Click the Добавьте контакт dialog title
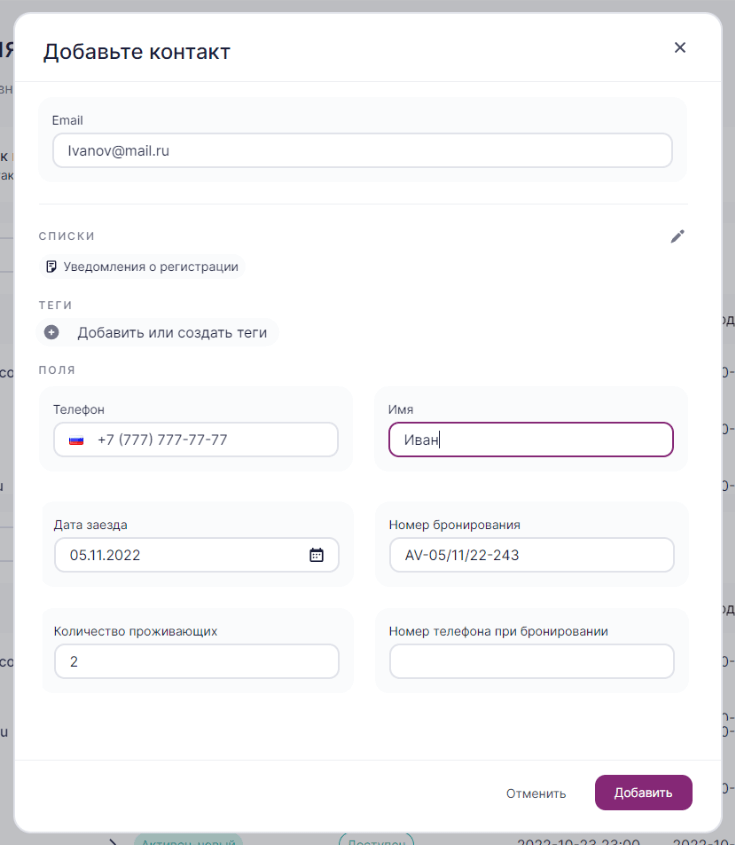 click(137, 52)
